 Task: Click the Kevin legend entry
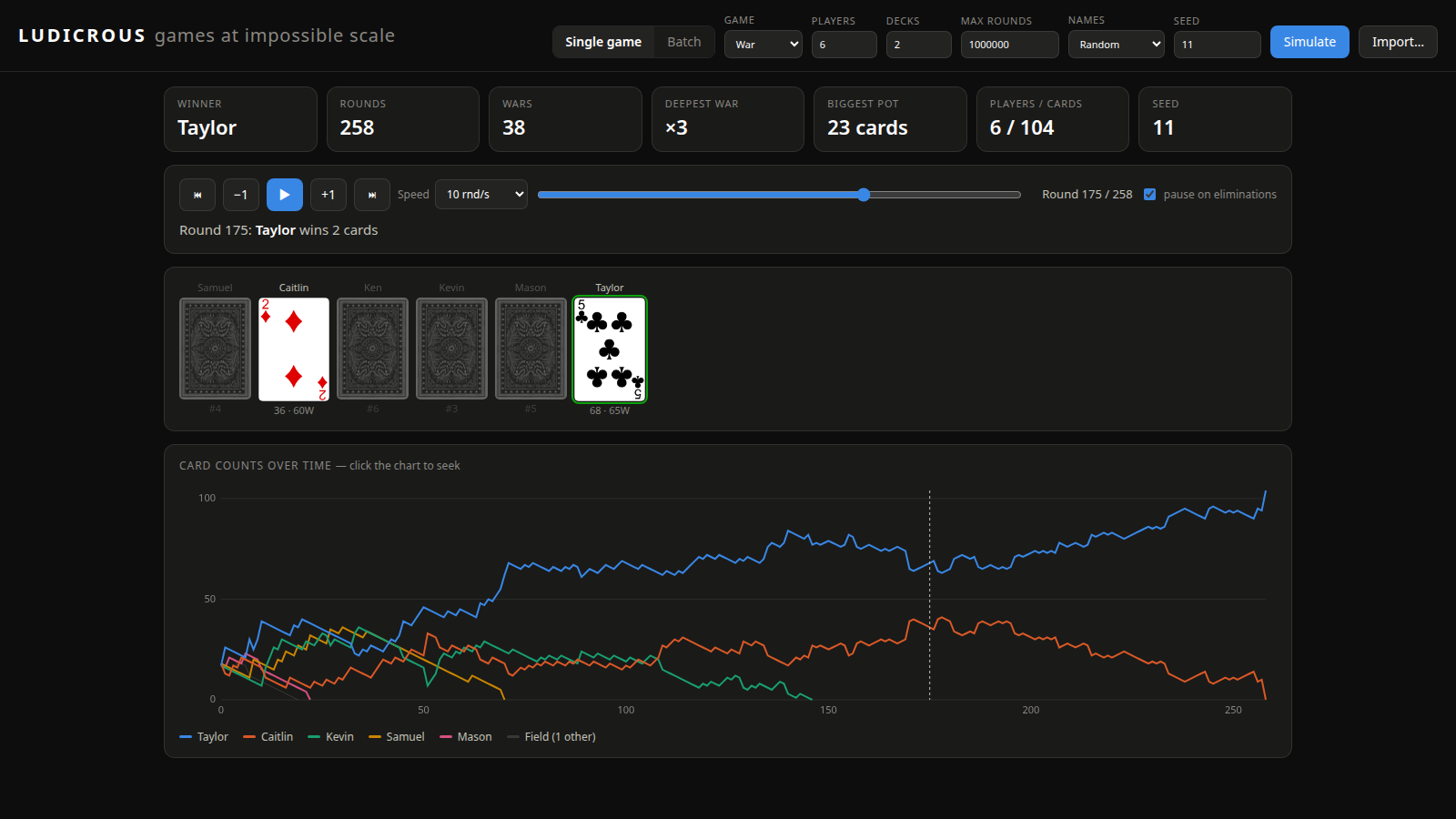tap(331, 737)
